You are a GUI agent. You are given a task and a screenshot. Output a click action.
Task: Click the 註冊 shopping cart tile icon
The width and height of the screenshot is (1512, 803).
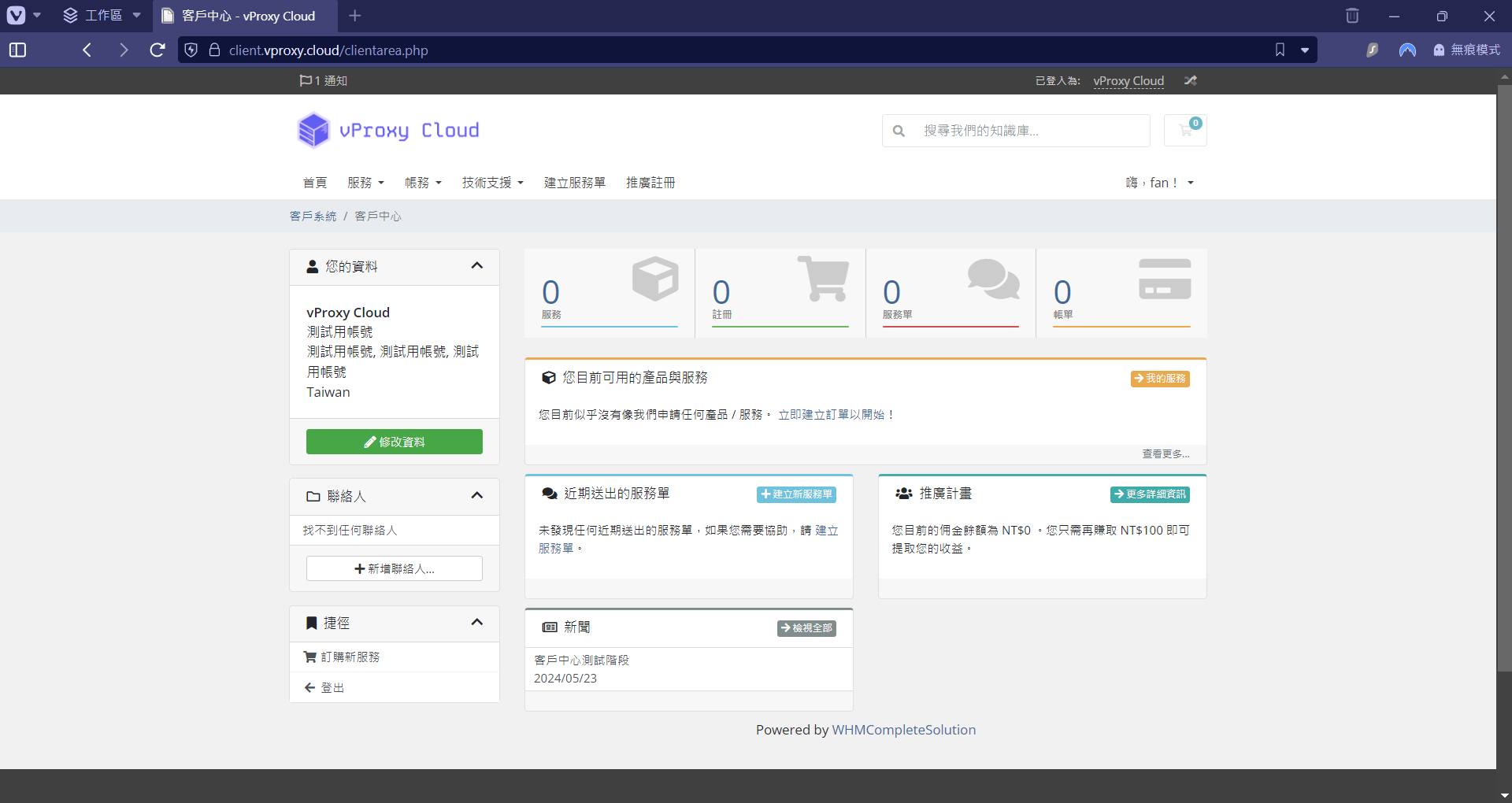[824, 279]
